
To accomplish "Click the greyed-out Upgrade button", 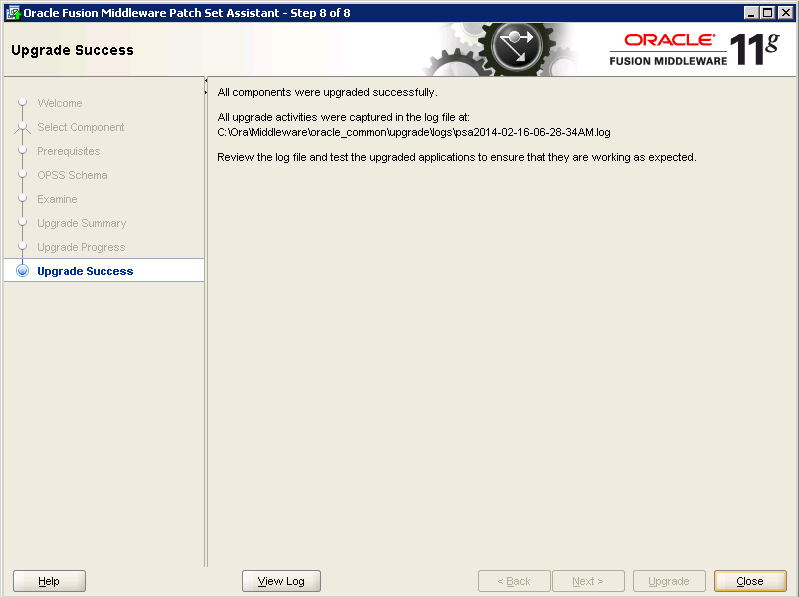I will (x=669, y=581).
